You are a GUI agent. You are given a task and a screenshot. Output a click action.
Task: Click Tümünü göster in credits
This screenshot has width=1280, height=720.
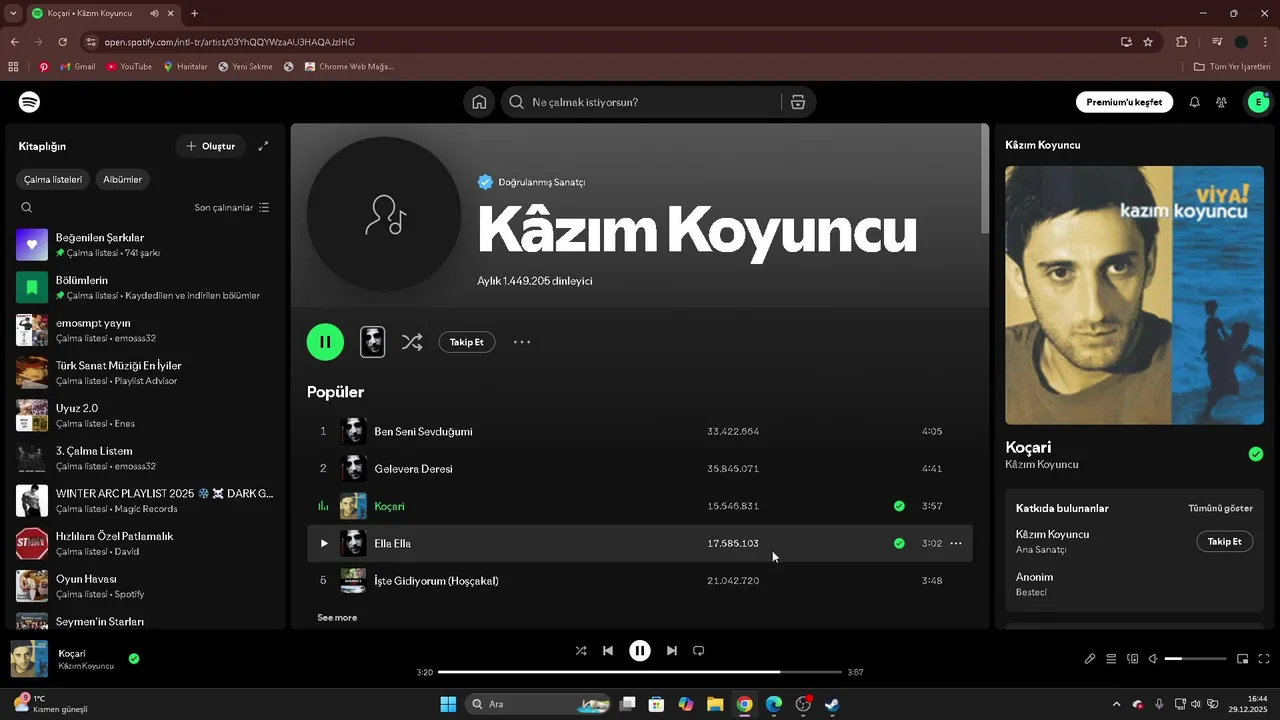pos(1220,508)
